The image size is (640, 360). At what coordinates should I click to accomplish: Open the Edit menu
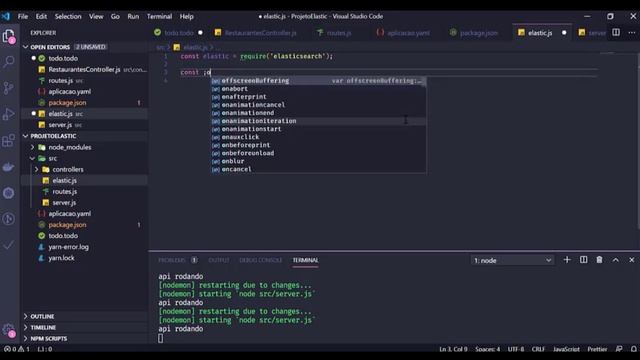point(41,16)
